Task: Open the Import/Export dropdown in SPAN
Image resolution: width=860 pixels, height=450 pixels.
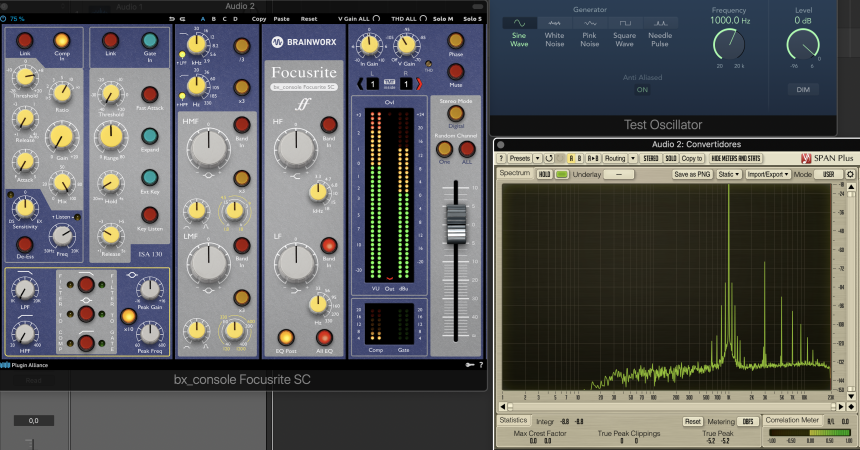Action: [767, 174]
